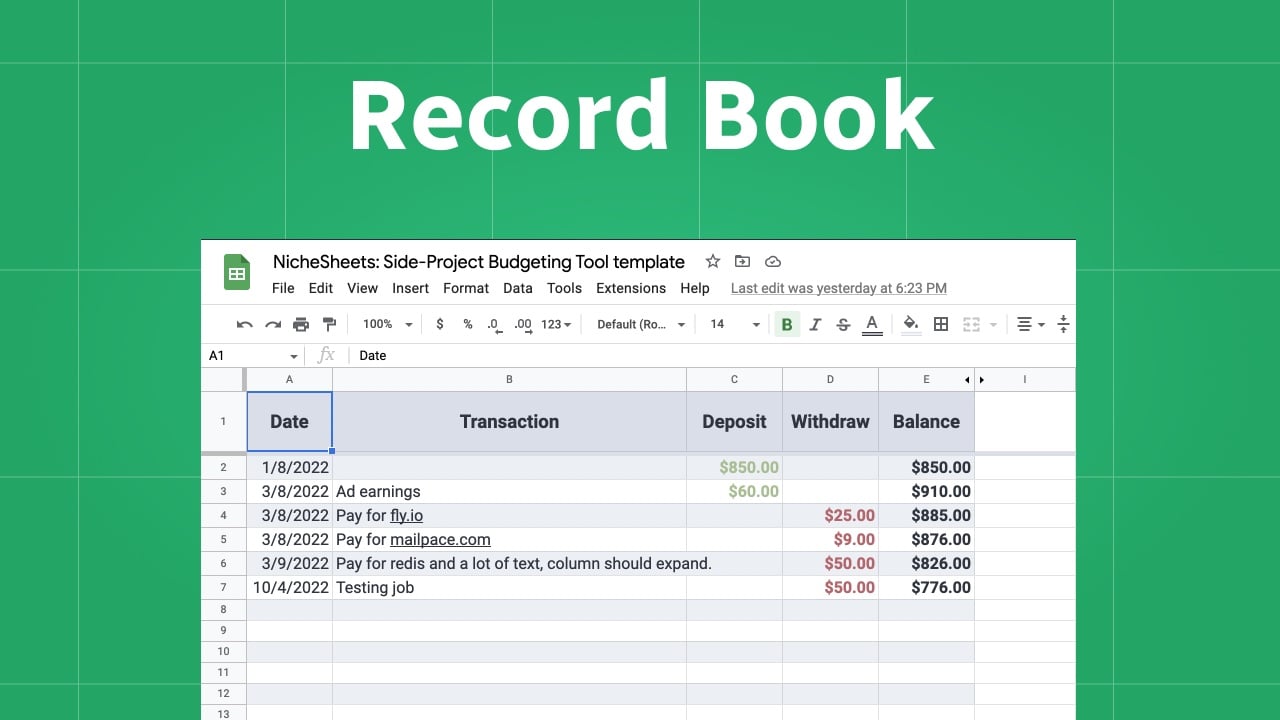
Task: Click the fx function icon
Action: tap(325, 355)
